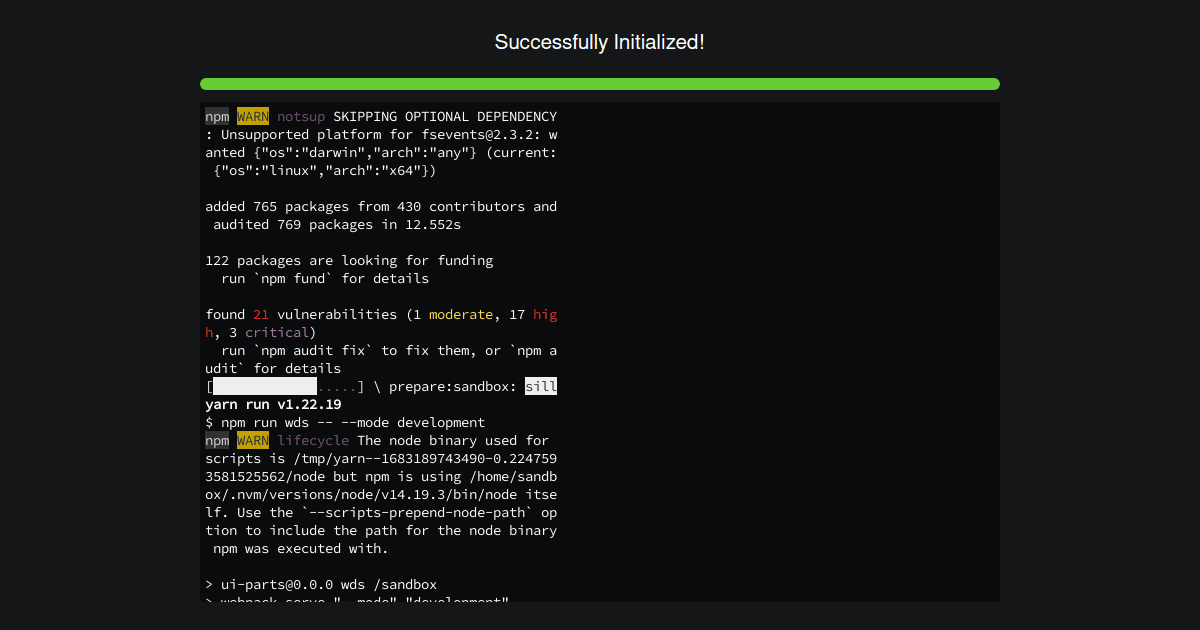Click the npm audit fix command text
This screenshot has height=630, width=1200.
pyautogui.click(x=310, y=350)
